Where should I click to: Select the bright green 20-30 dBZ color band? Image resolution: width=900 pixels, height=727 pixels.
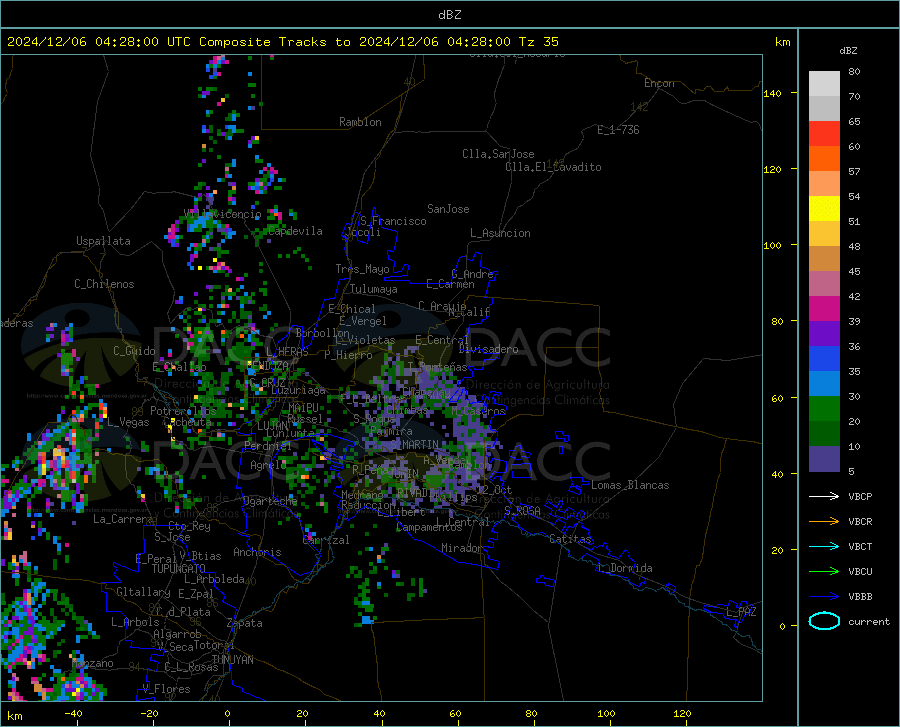coord(824,409)
